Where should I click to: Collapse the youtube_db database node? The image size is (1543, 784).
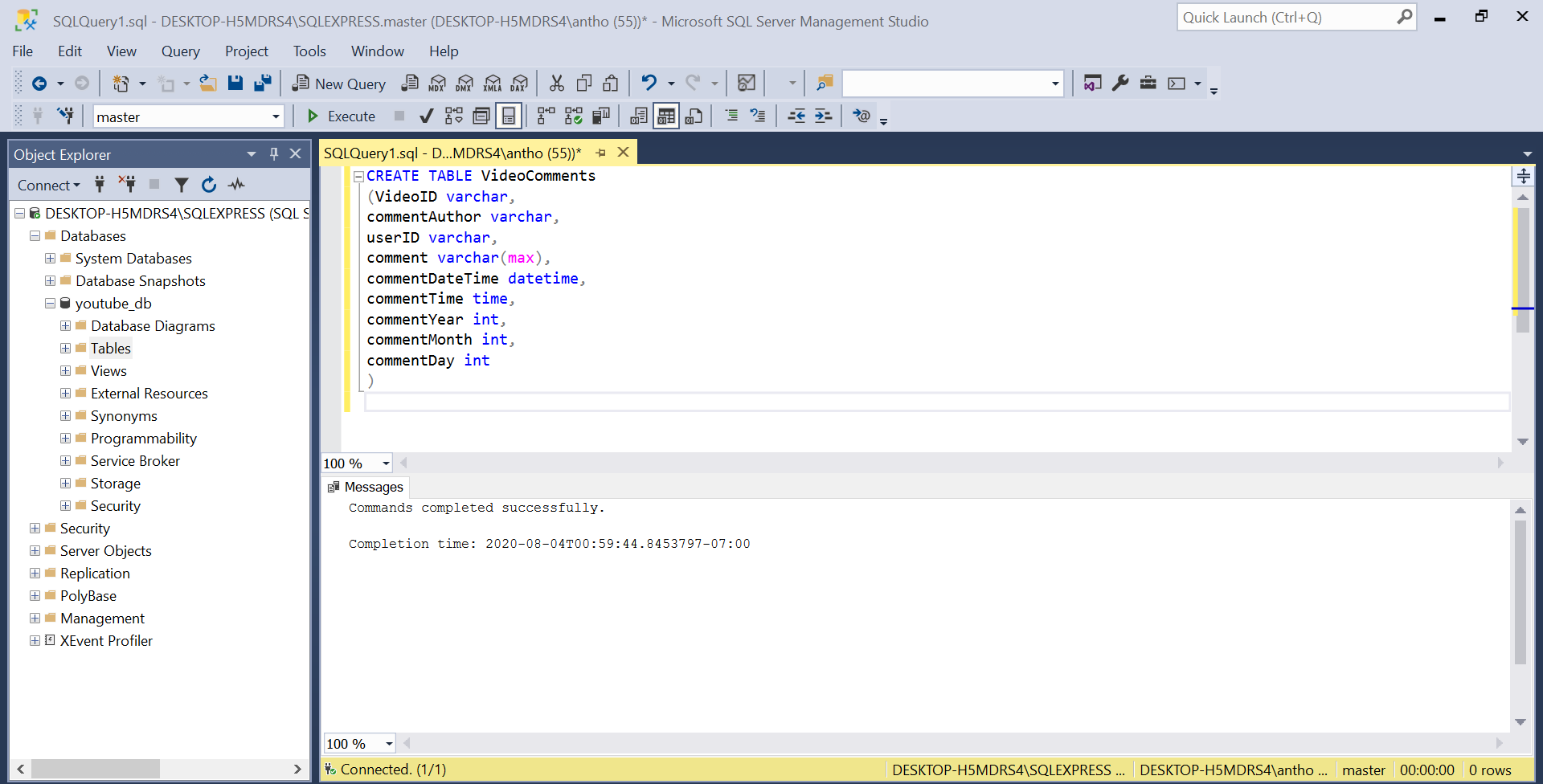pos(50,303)
